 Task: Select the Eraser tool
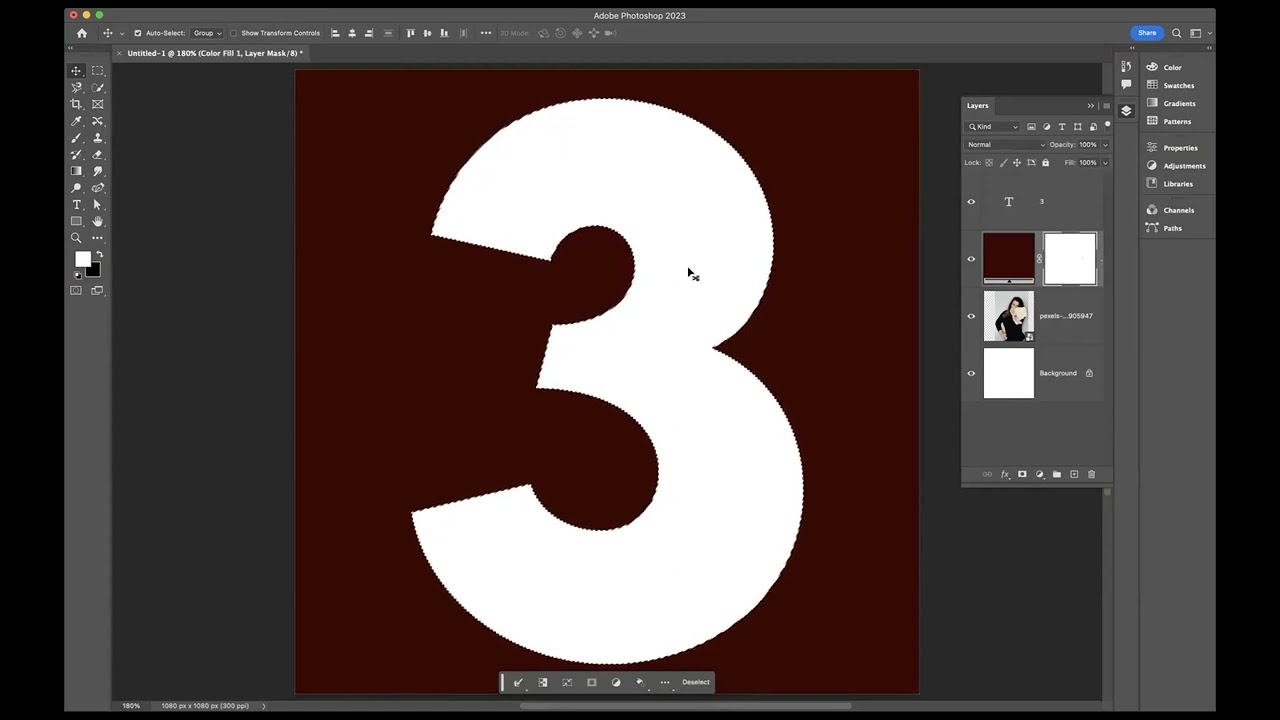click(x=97, y=155)
